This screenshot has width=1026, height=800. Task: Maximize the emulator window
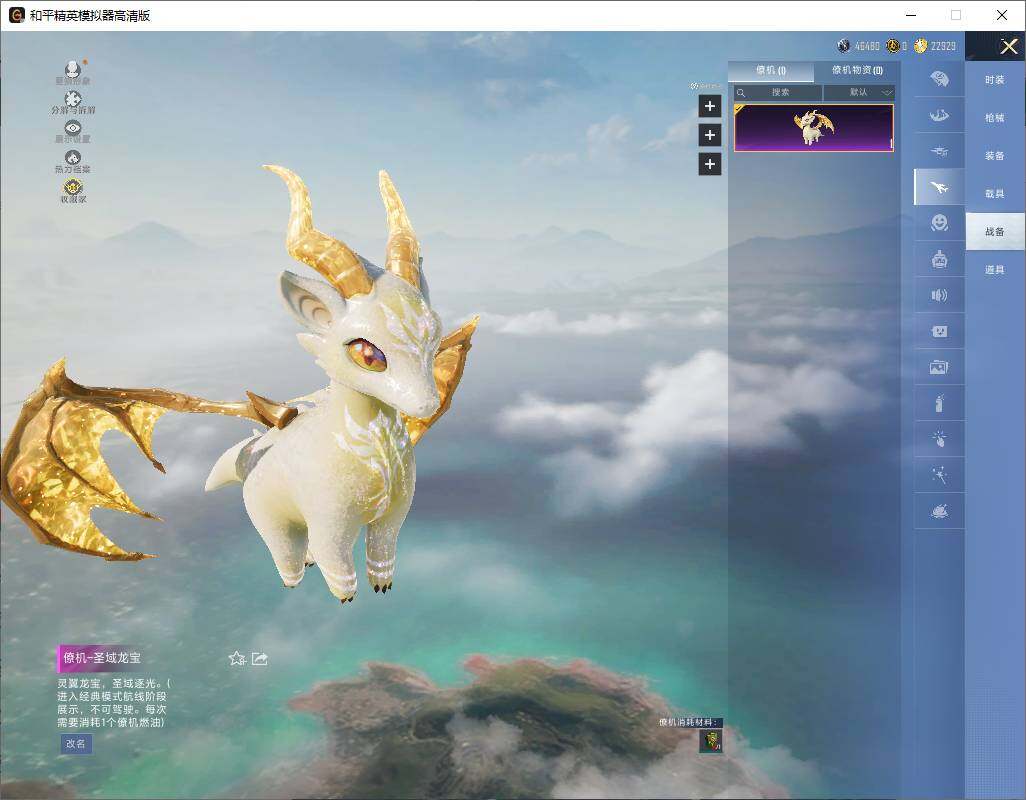(956, 15)
